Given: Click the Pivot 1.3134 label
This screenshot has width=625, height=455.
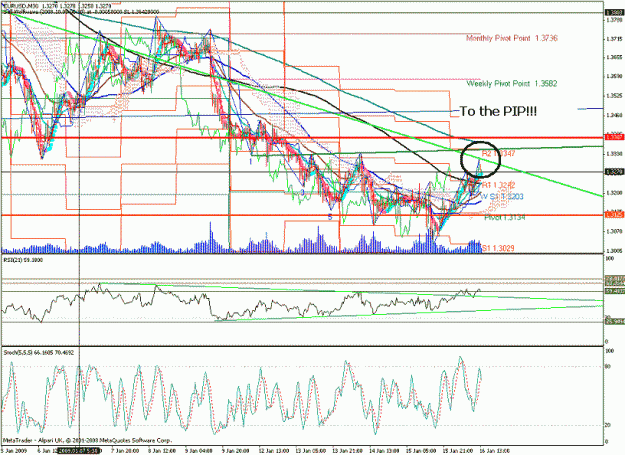Looking at the screenshot, I should pos(504,217).
